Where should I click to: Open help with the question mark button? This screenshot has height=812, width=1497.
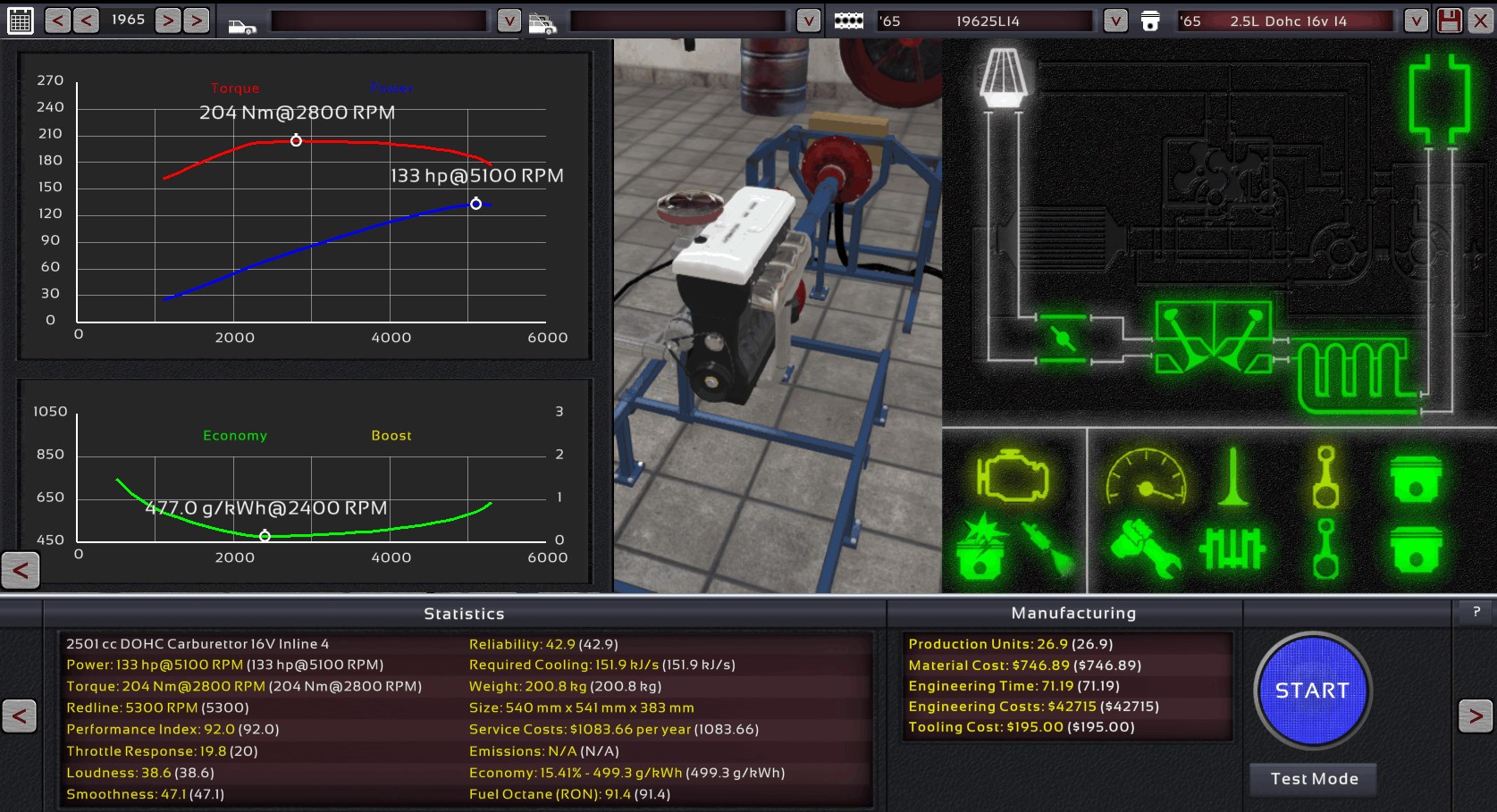(x=1476, y=612)
